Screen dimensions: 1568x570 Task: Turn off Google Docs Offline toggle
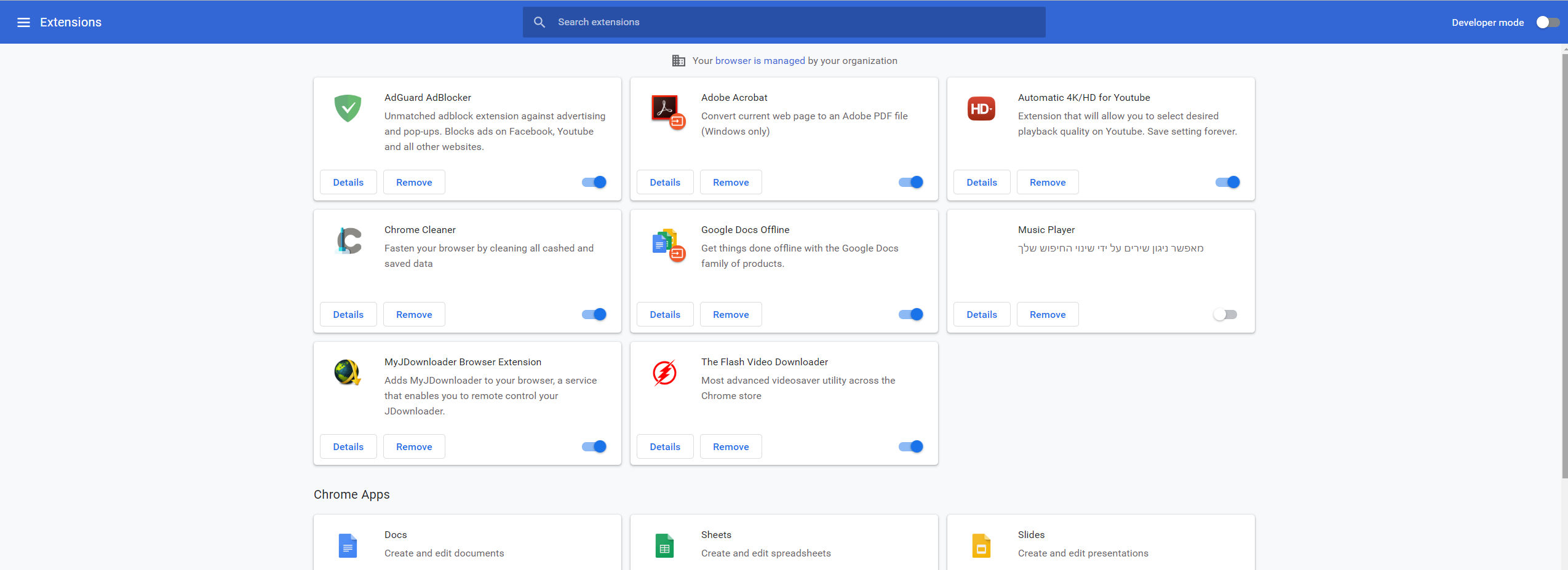911,314
